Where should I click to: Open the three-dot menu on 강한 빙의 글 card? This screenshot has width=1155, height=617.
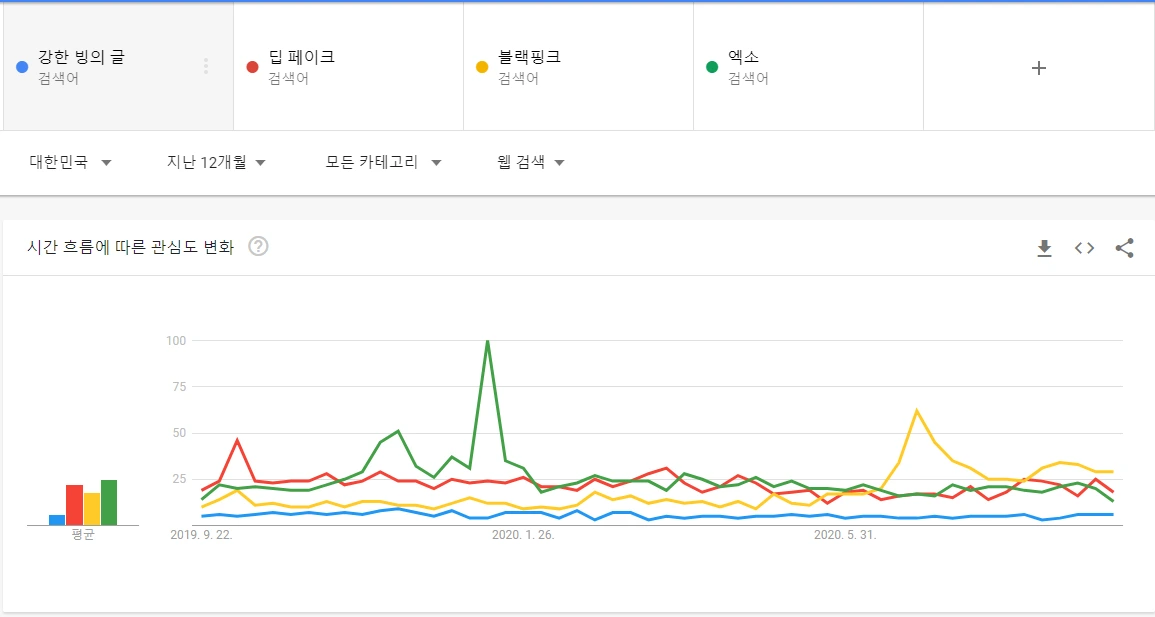click(205, 65)
